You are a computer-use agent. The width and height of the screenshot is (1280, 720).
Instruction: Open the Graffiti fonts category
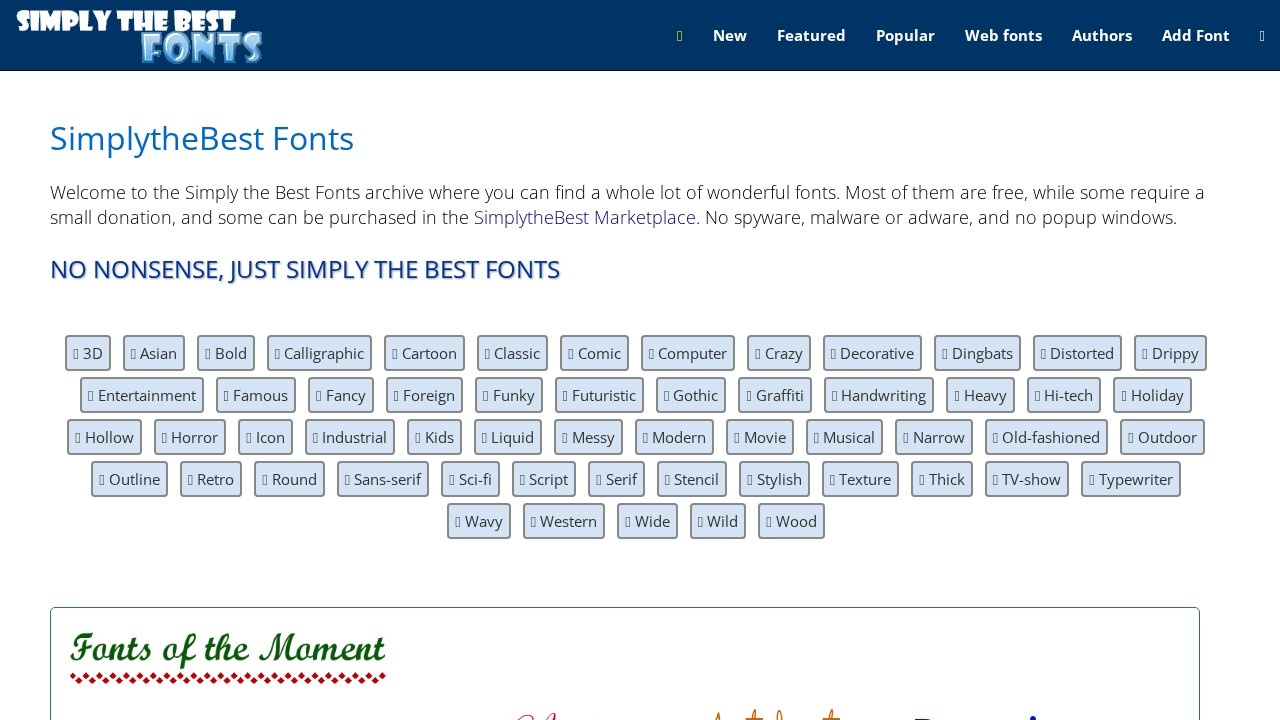774,395
